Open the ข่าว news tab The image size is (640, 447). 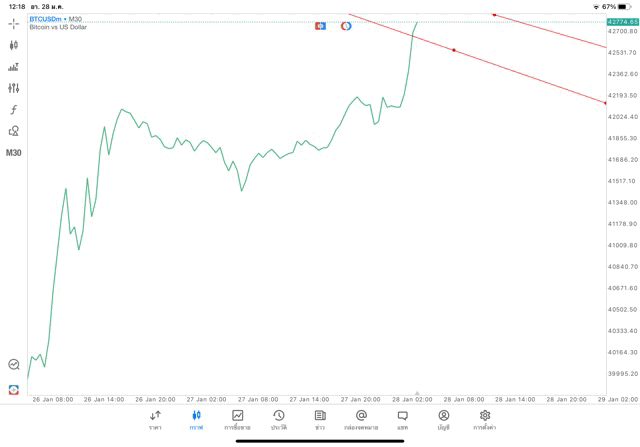tap(320, 419)
